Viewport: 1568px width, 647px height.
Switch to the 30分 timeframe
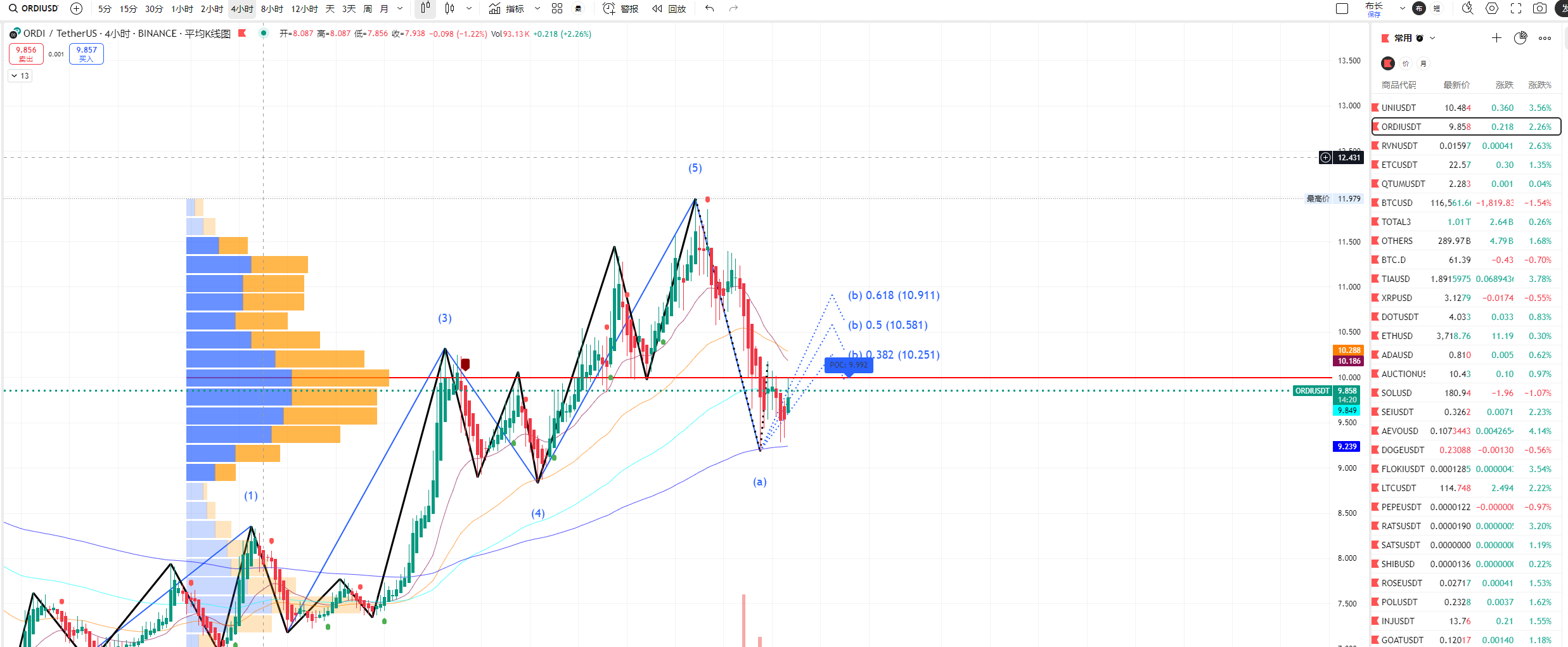(154, 8)
